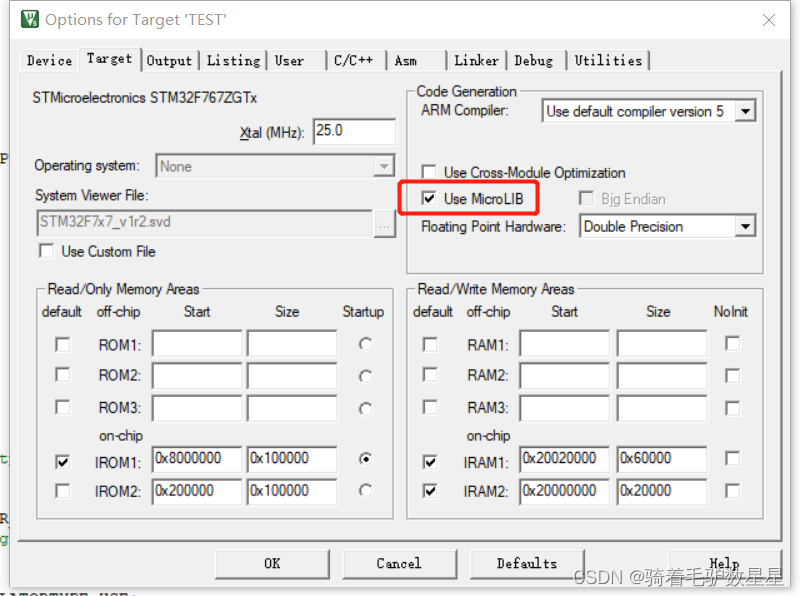Click the Defaults button
Image resolution: width=800 pixels, height=596 pixels.
(527, 564)
